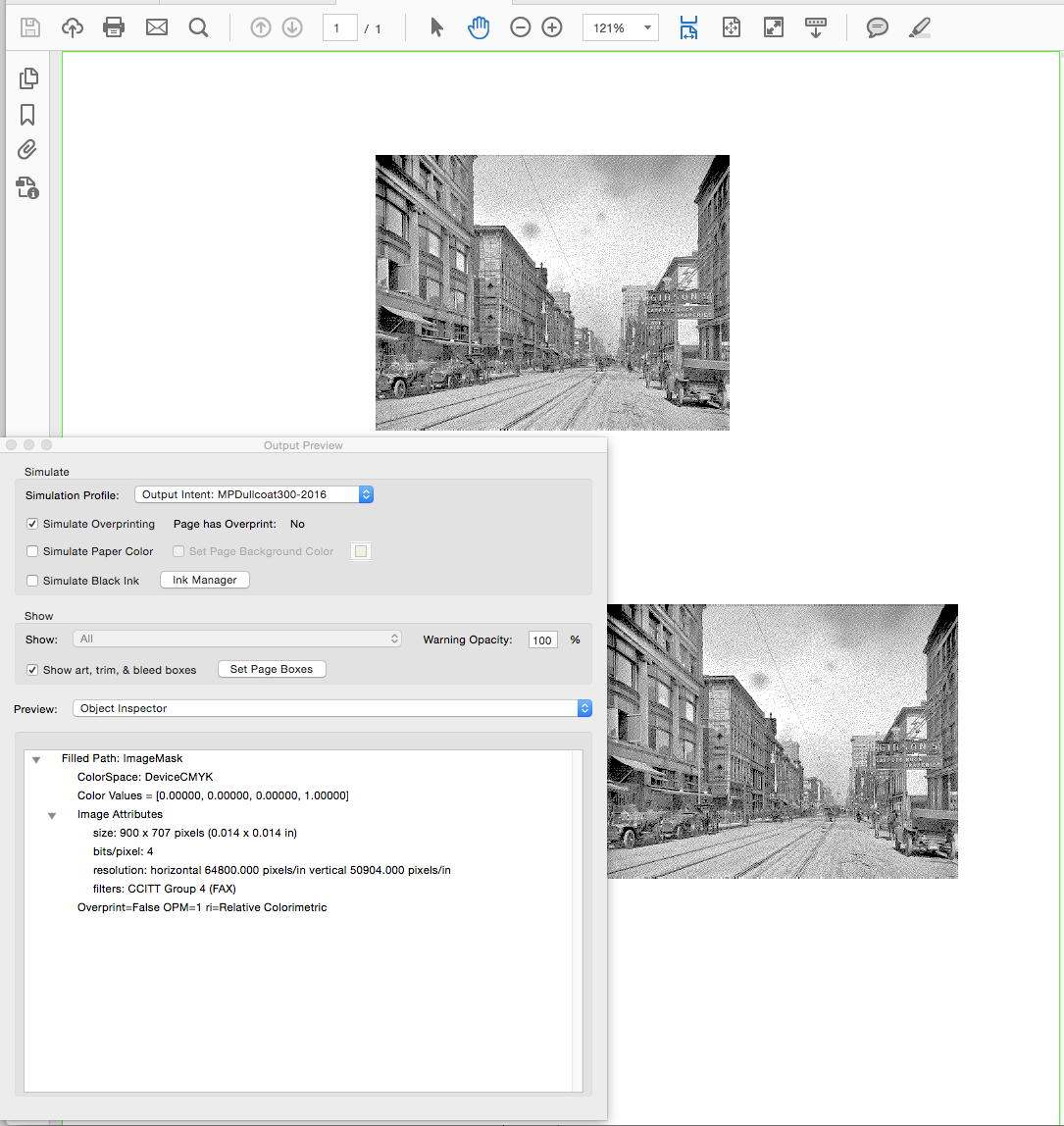
Task: Open the Simulation Profile dropdown
Action: [x=253, y=494]
